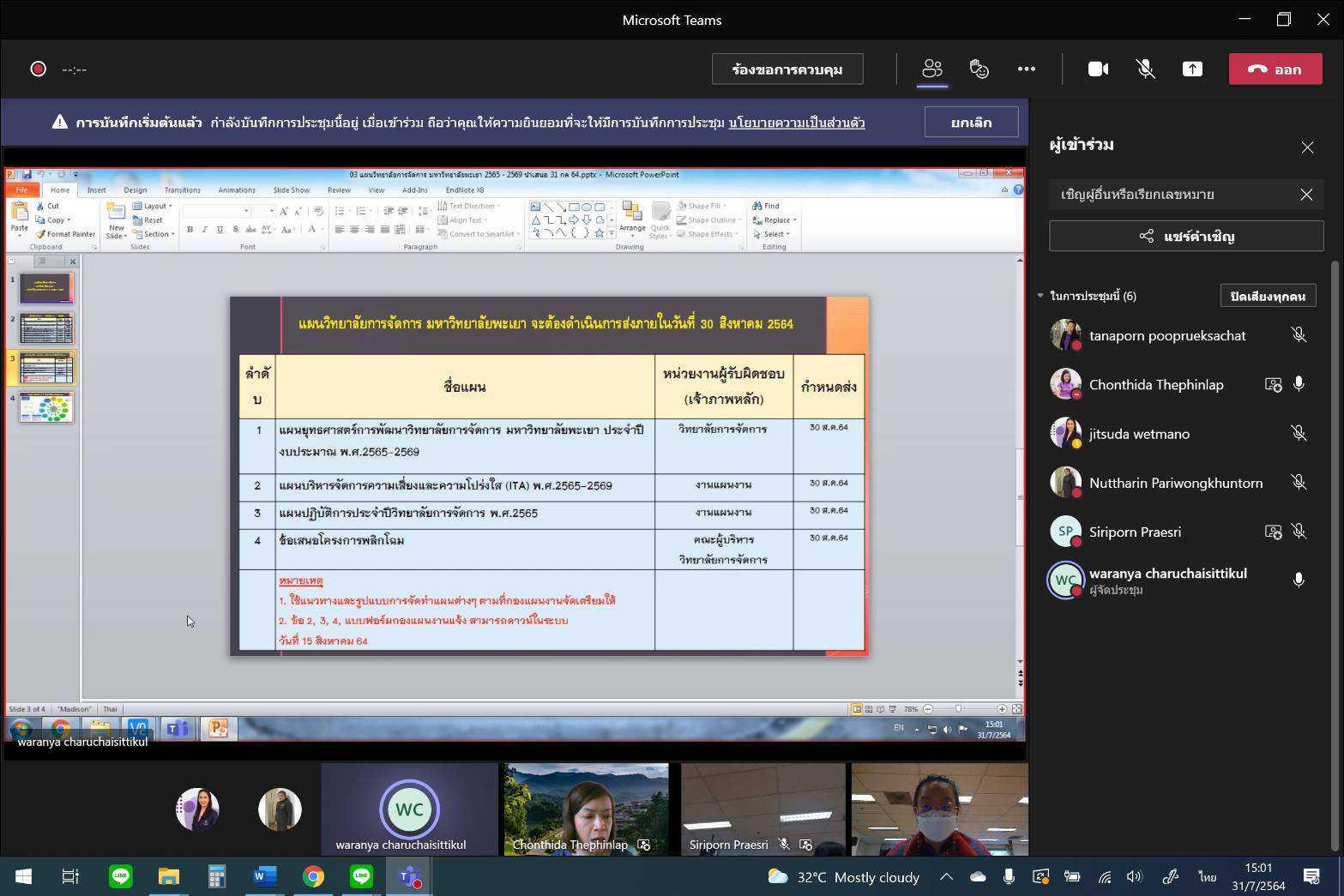The width and height of the screenshot is (1344, 896).
Task: Select participant waranya charuchaisittikul
Action: (x=1167, y=574)
